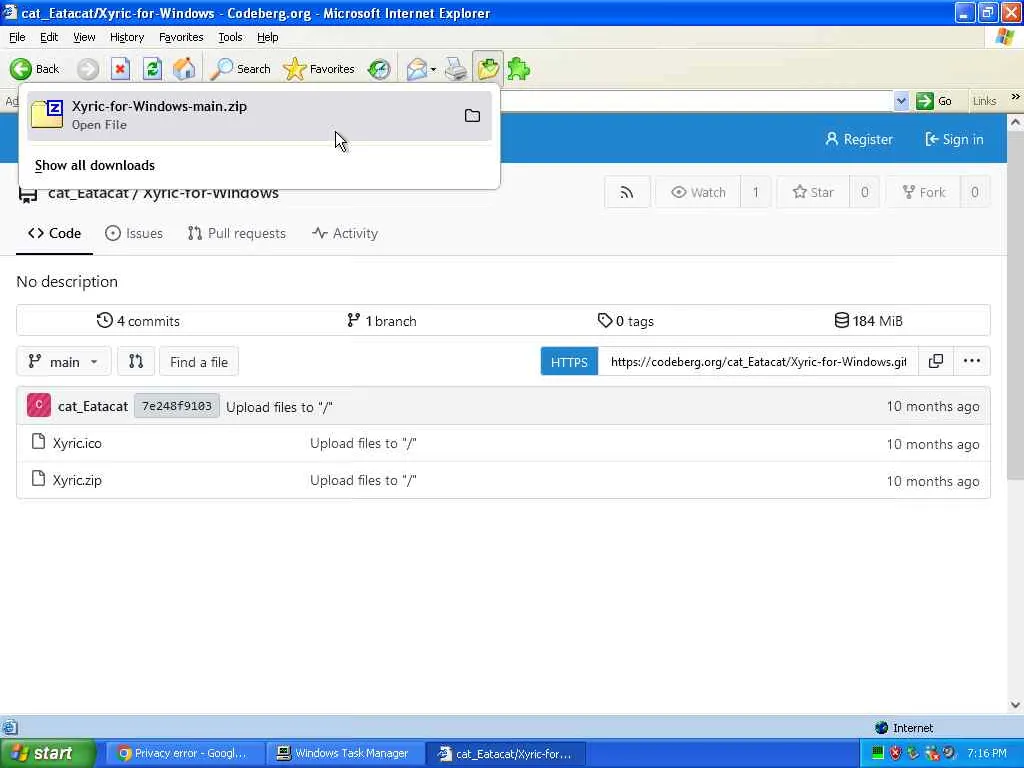1024x768 pixels.
Task: Click the green Go button
Action: tap(934, 101)
